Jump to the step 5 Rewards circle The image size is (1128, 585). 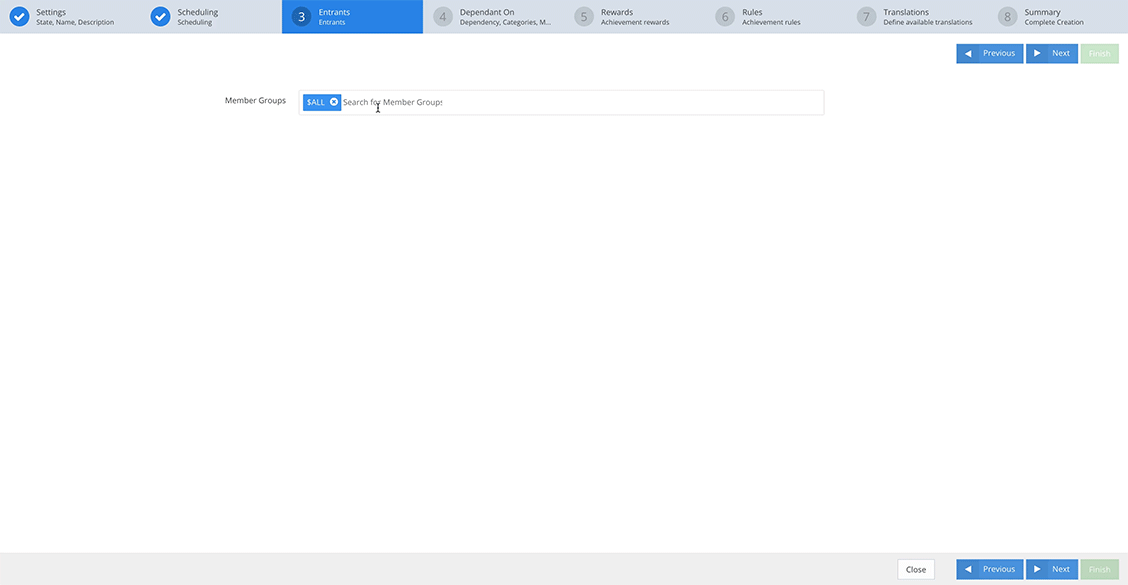point(584,17)
